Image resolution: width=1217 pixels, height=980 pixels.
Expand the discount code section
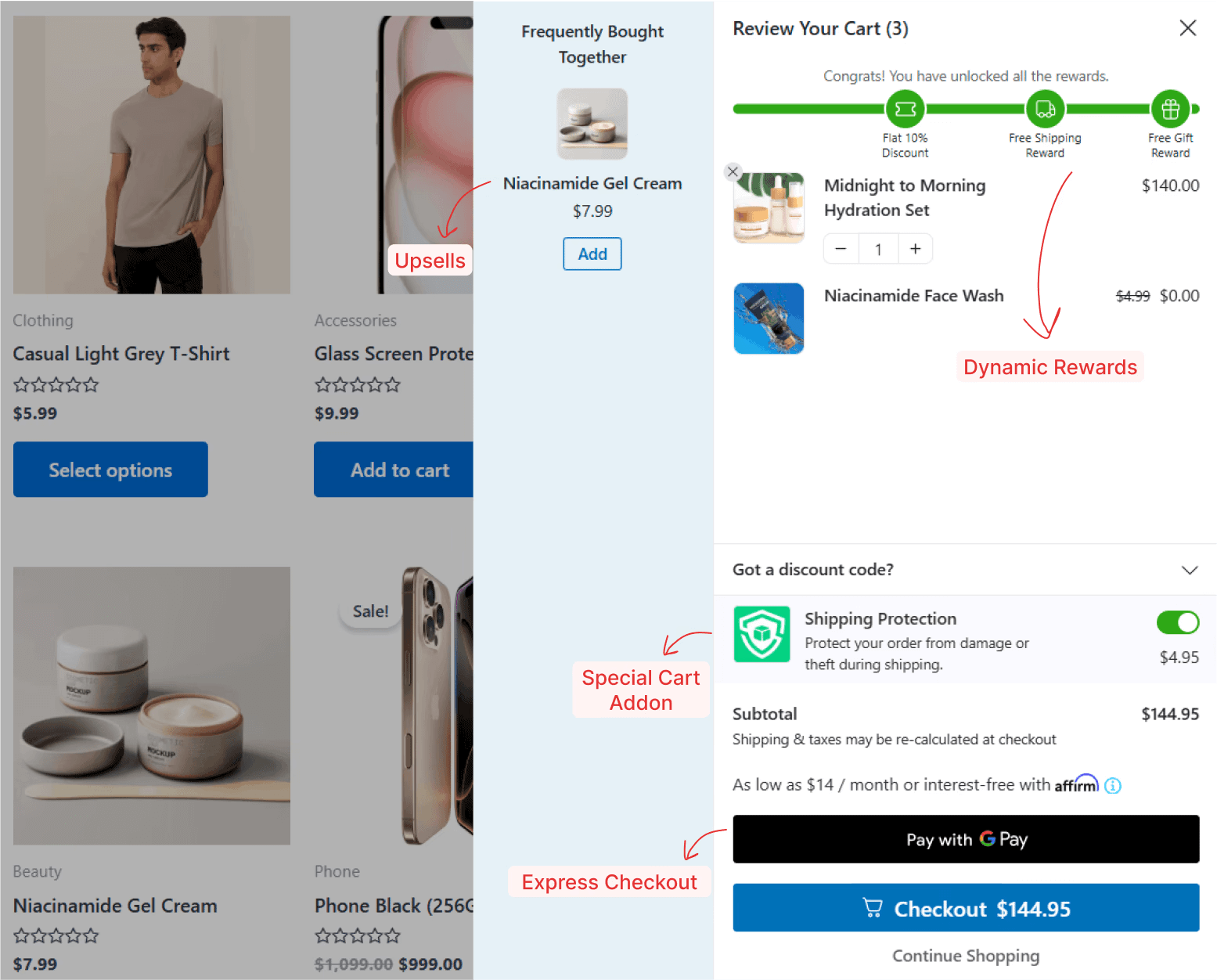1189,570
